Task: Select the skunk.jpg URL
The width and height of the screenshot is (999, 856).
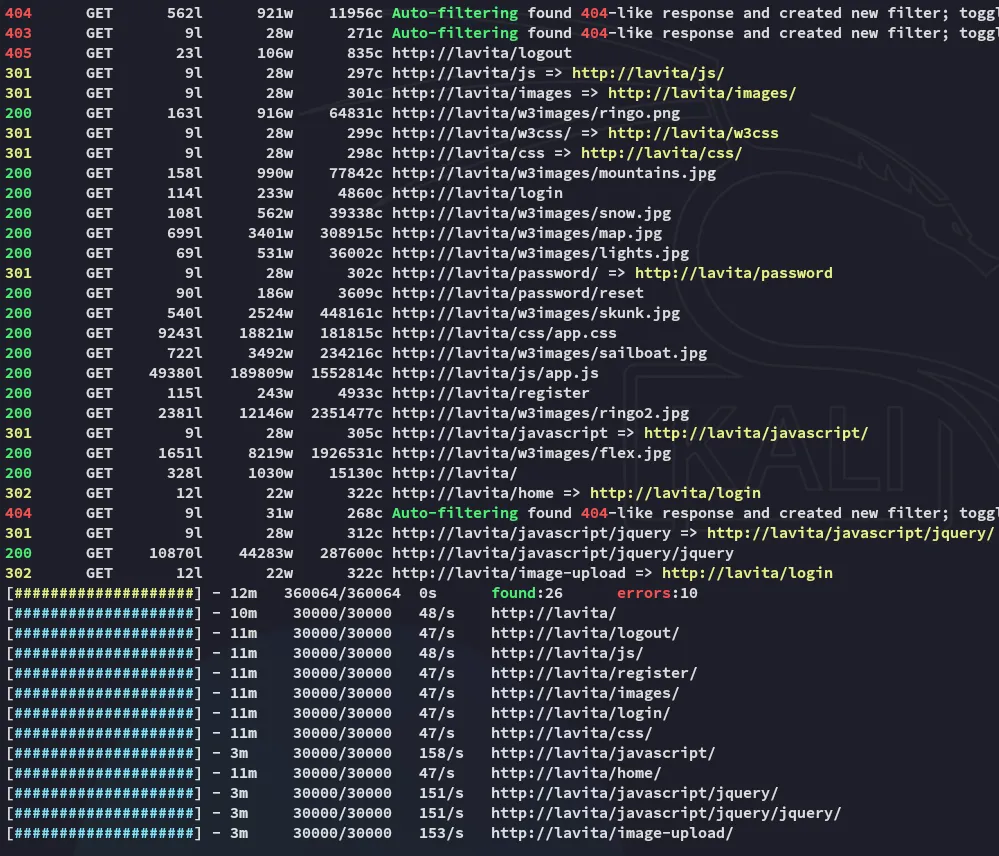Action: pyautogui.click(x=536, y=313)
